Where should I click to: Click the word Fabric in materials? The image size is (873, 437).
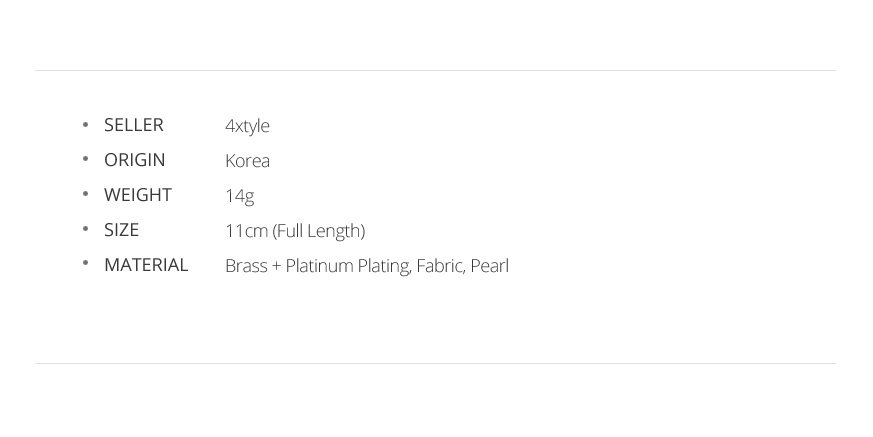coord(440,266)
